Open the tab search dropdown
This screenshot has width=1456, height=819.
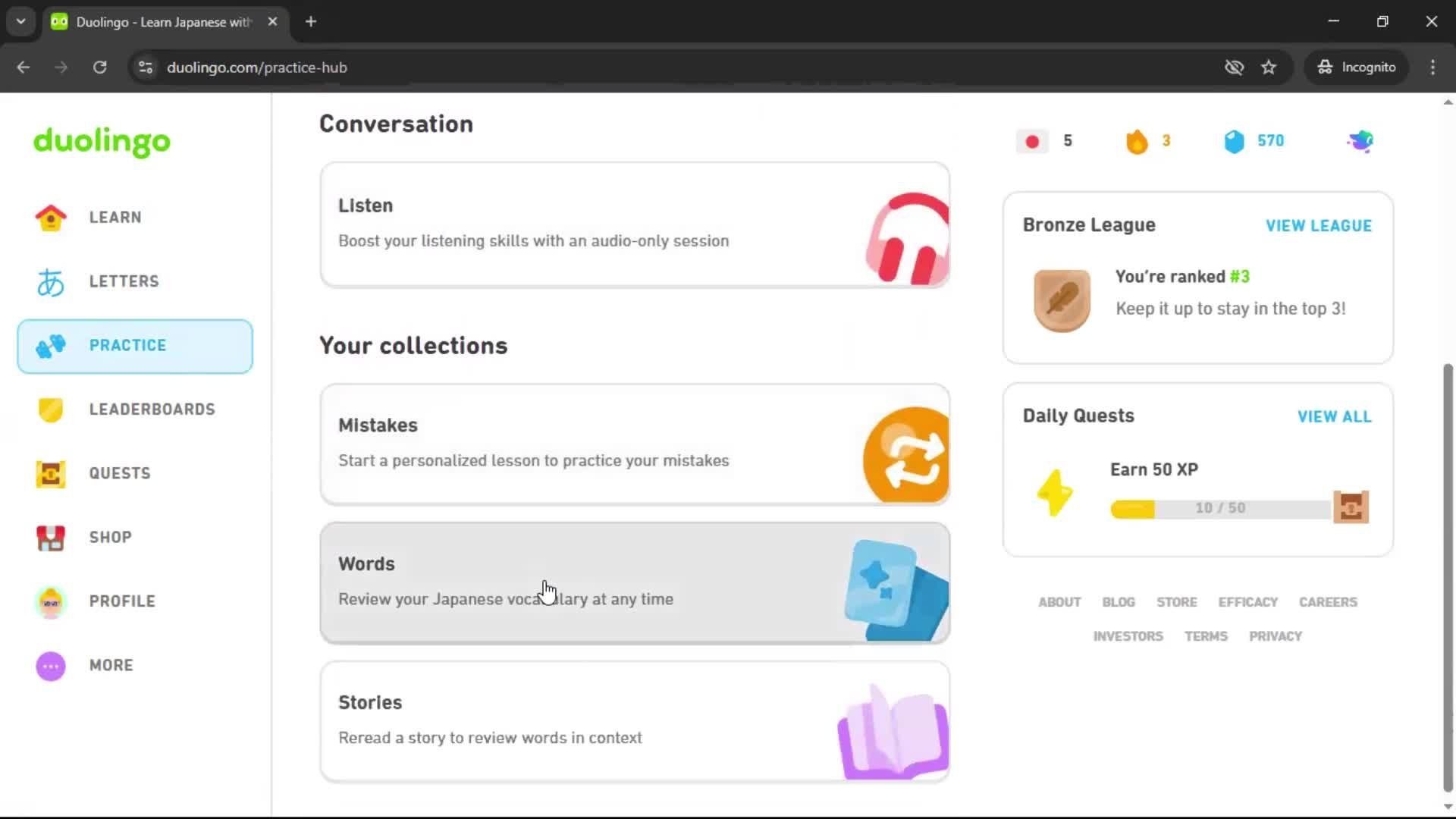tap(20, 21)
